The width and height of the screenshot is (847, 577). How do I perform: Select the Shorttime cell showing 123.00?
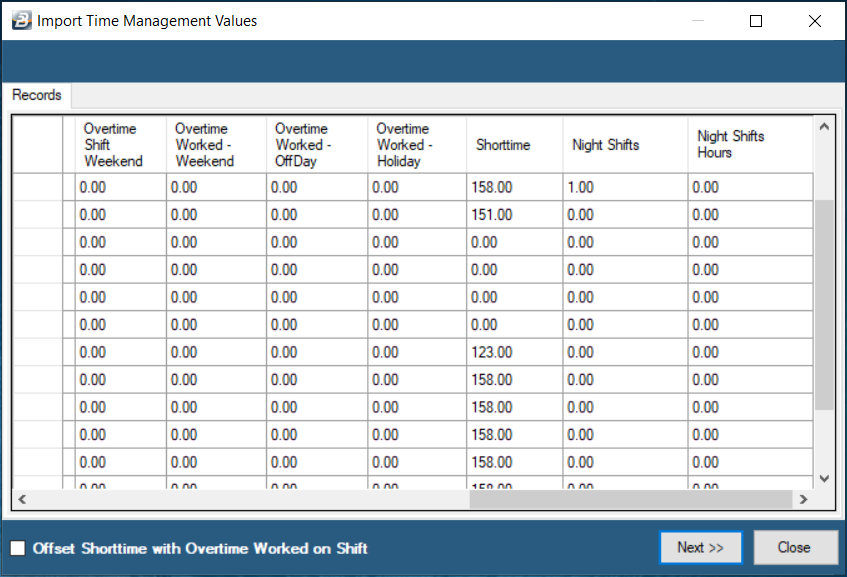point(515,352)
